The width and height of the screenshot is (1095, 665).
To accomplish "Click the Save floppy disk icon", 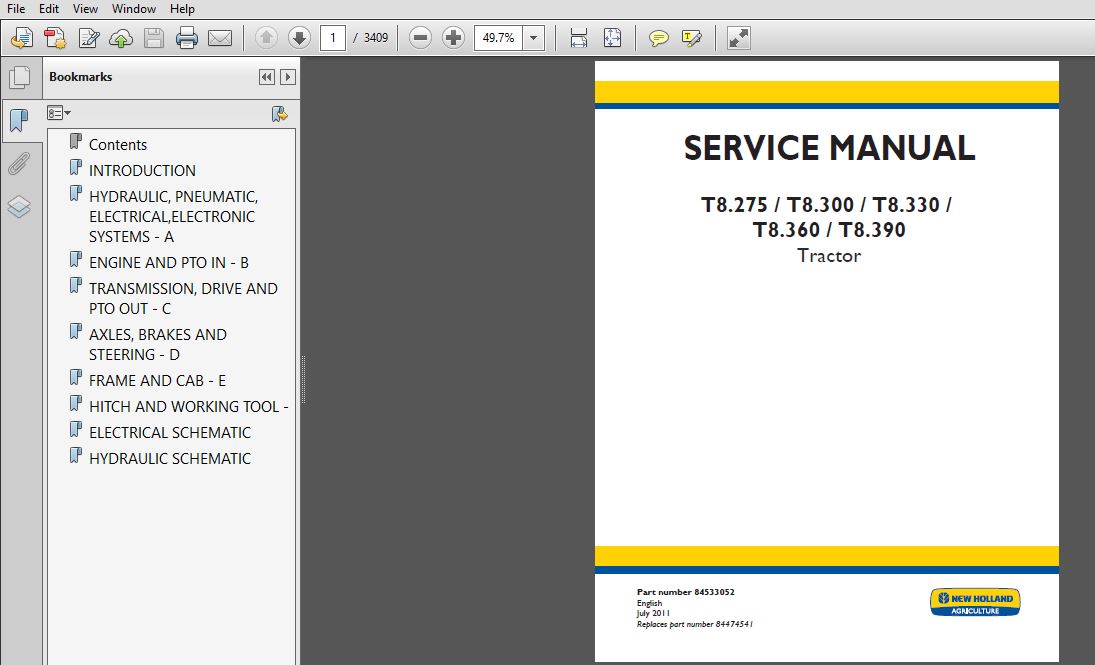I will tap(154, 38).
